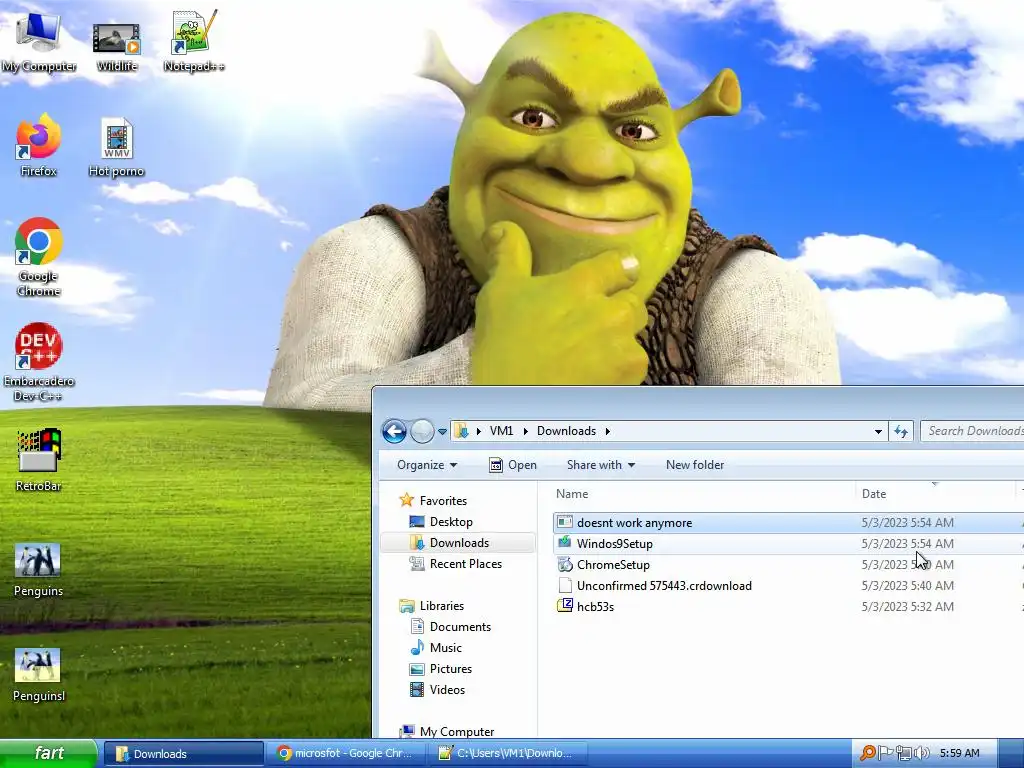Switch to the microsfot Google Chrome taskbar window
The height and width of the screenshot is (768, 1024).
tap(346, 754)
